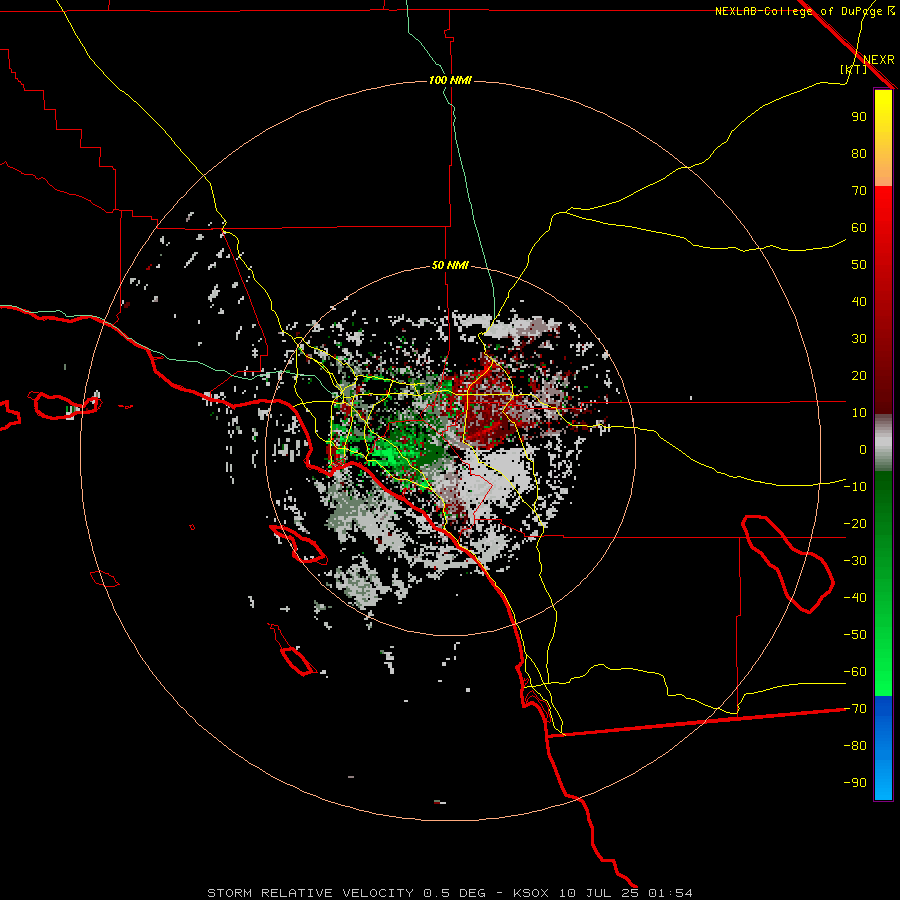Image resolution: width=900 pixels, height=900 pixels.
Task: Click the 50 value on velocity scale
Action: [859, 265]
